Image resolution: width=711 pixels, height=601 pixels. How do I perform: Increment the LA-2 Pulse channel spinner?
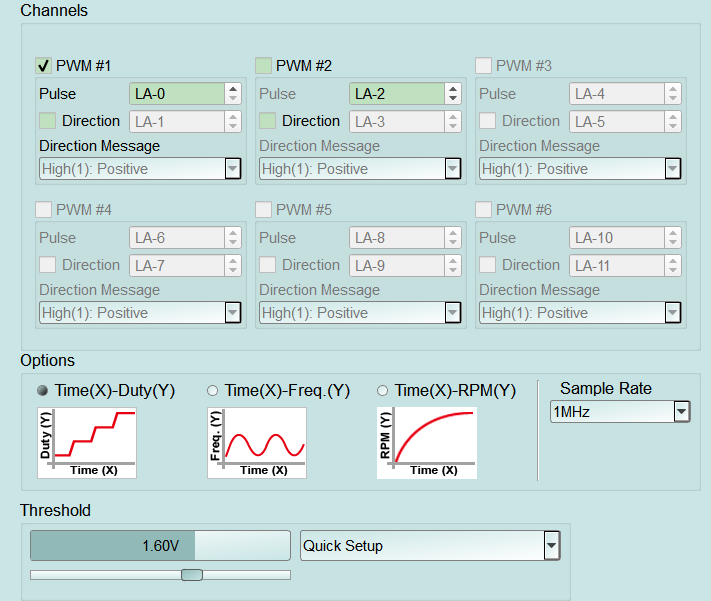tap(453, 88)
